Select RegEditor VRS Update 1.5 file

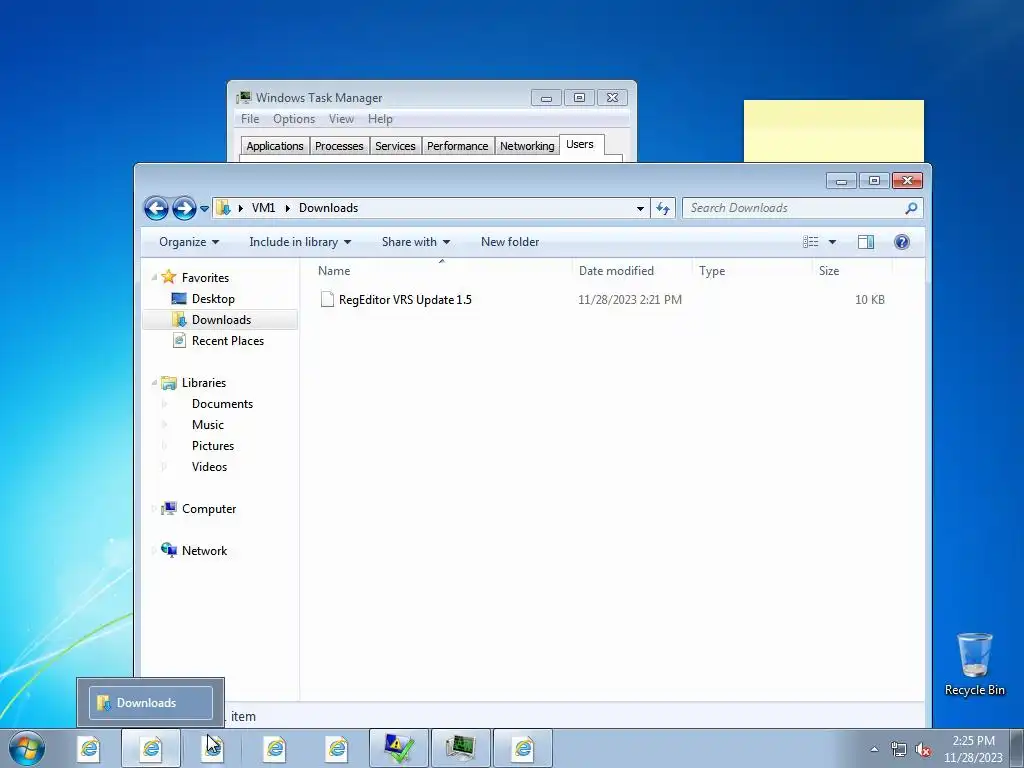point(405,300)
